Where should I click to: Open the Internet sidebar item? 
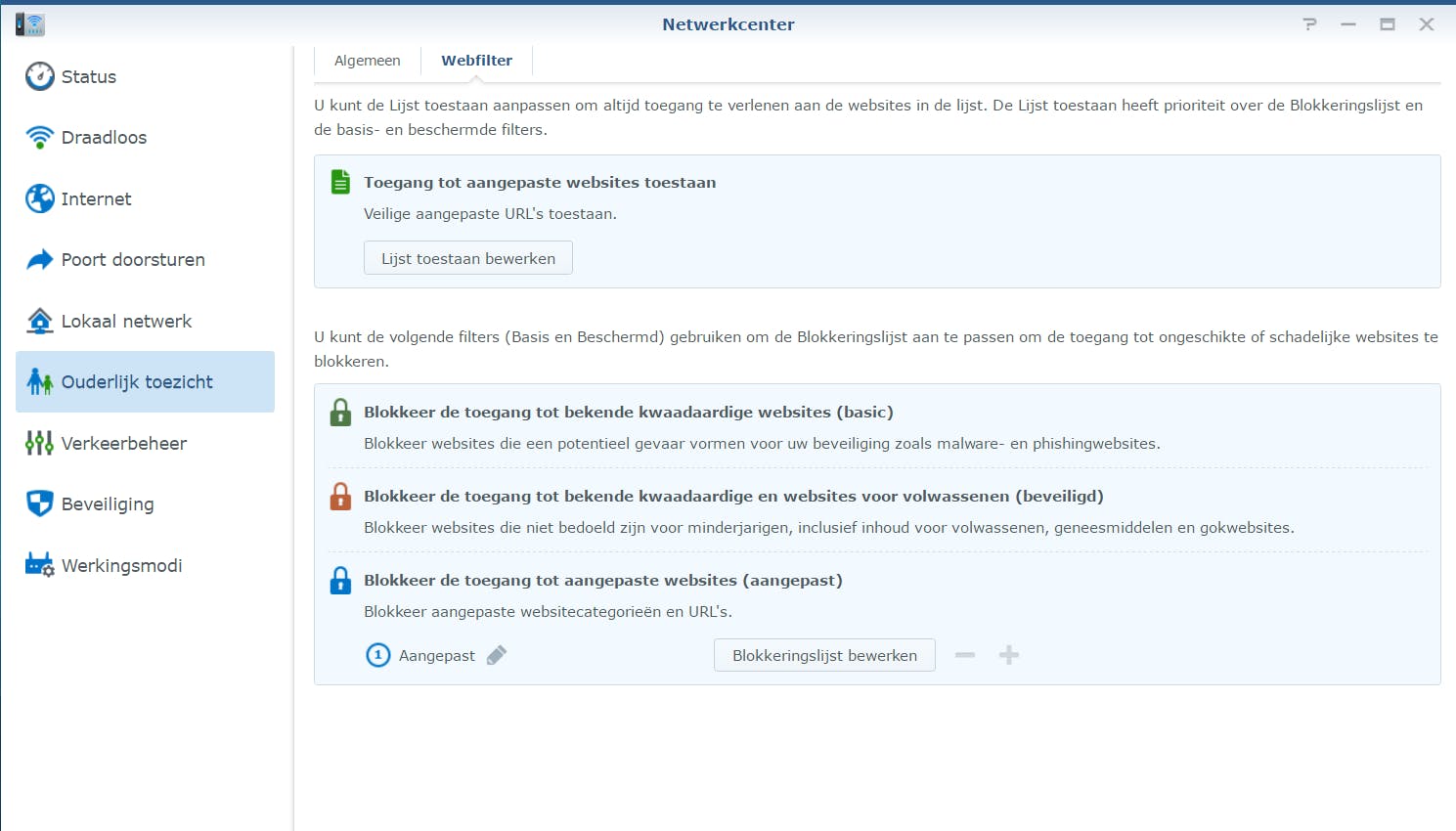click(x=145, y=198)
